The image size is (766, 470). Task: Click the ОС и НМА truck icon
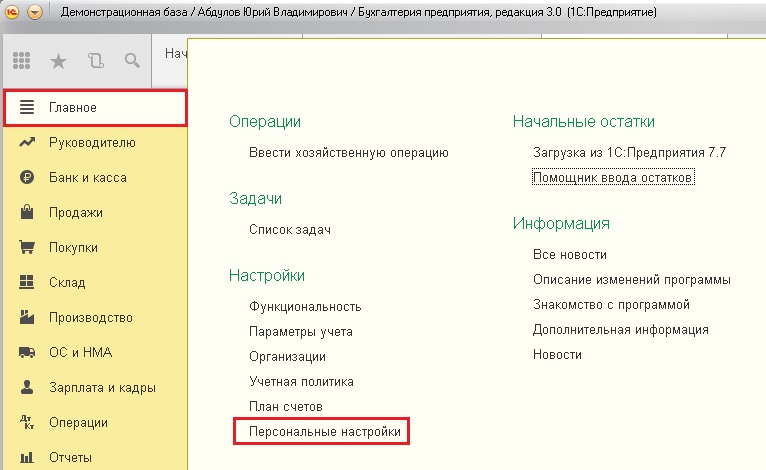[27, 352]
